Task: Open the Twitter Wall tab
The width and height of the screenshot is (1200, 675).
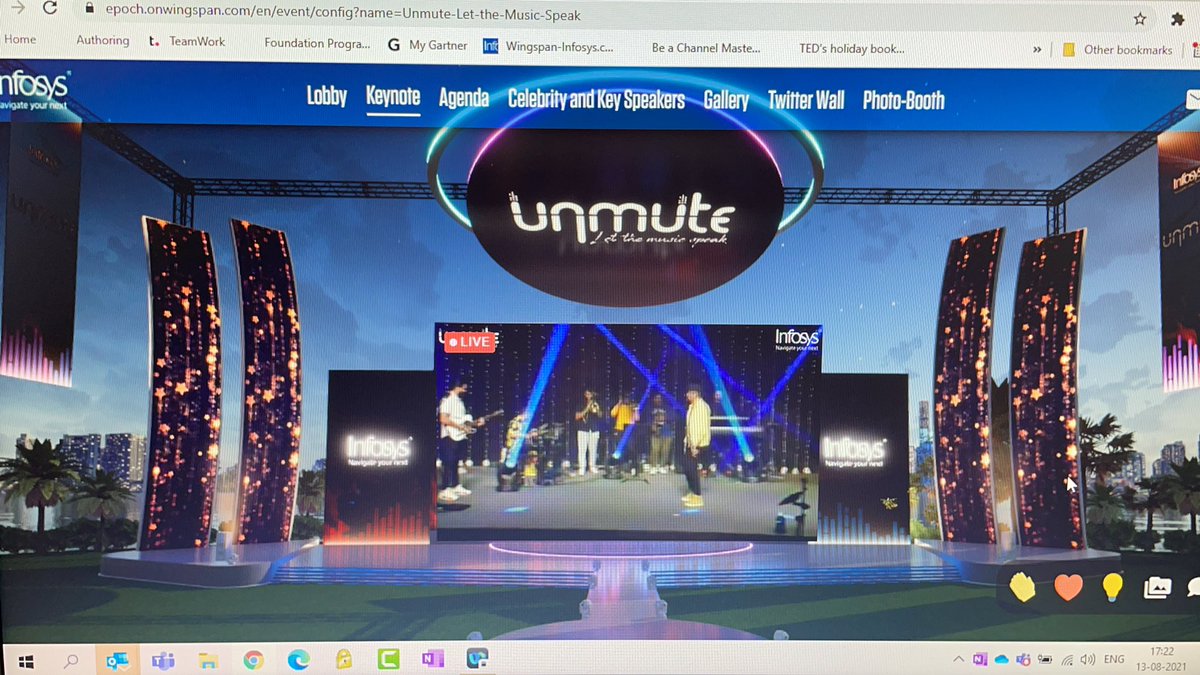Action: pyautogui.click(x=806, y=100)
